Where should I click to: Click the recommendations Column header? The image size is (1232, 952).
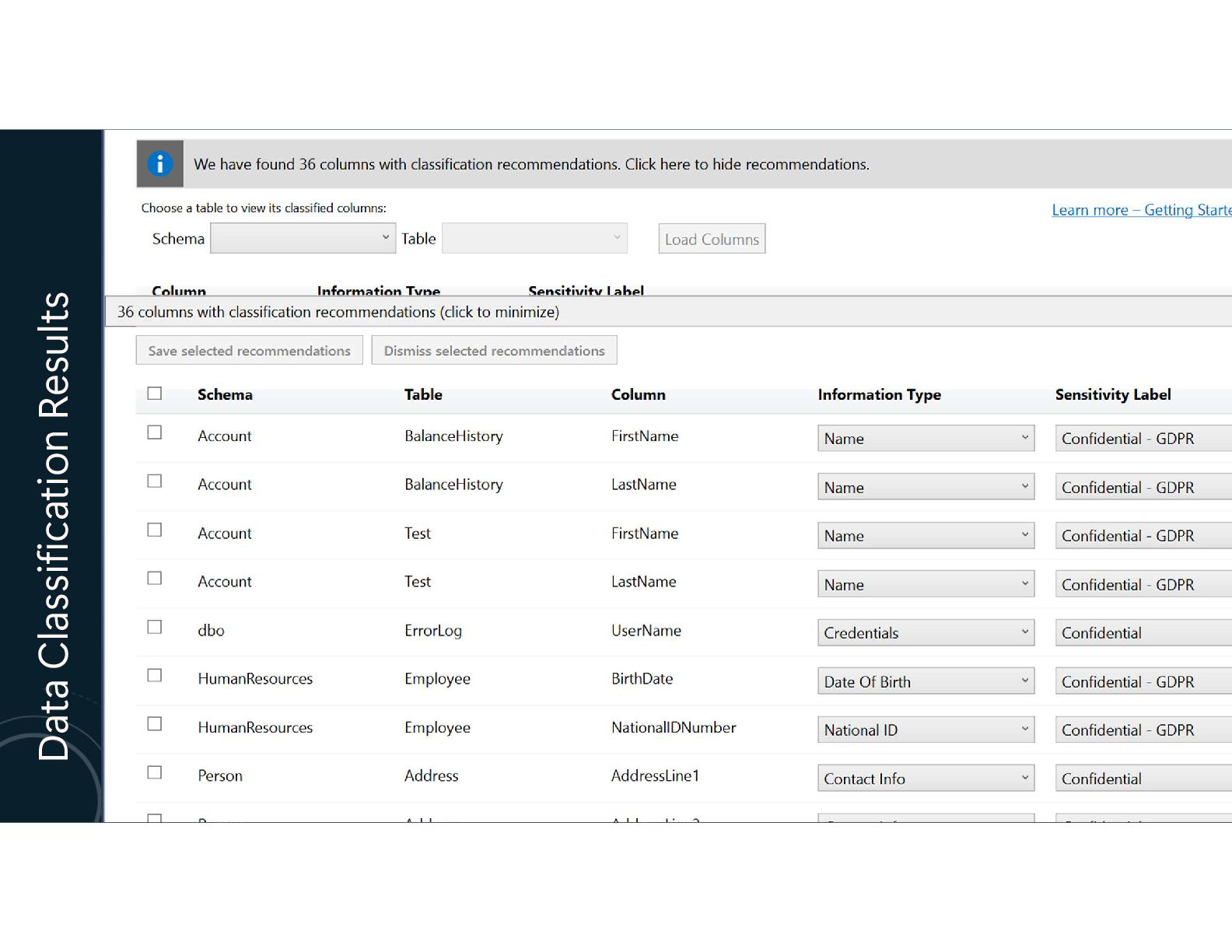[638, 394]
